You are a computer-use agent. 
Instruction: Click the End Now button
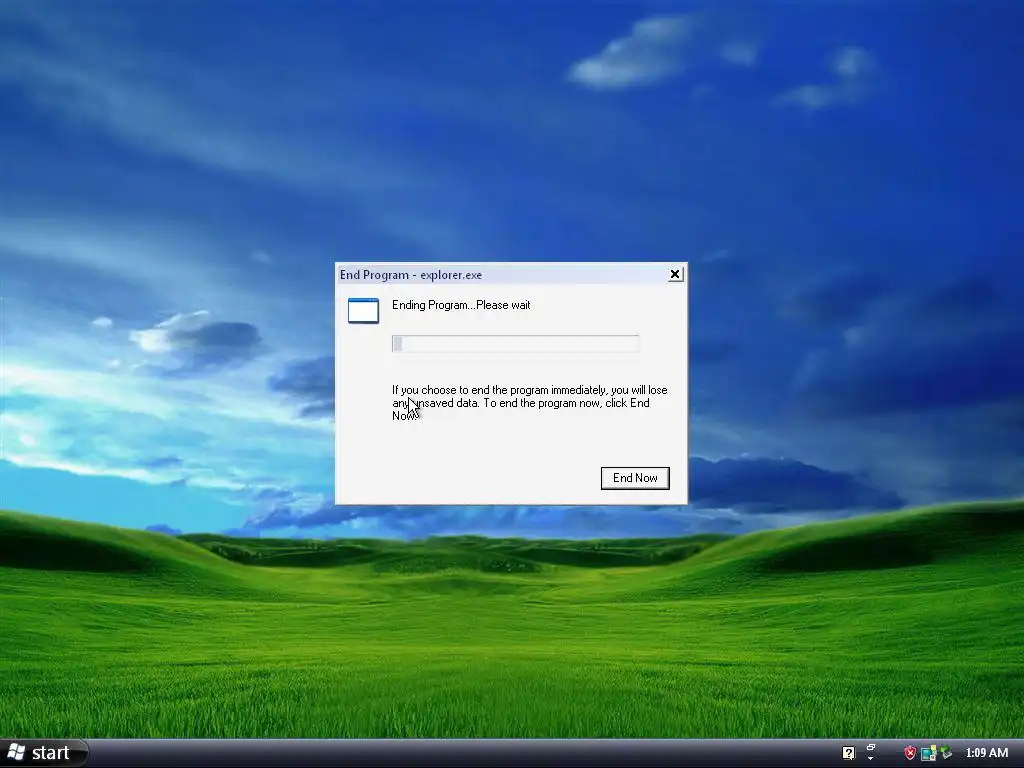pyautogui.click(x=635, y=478)
